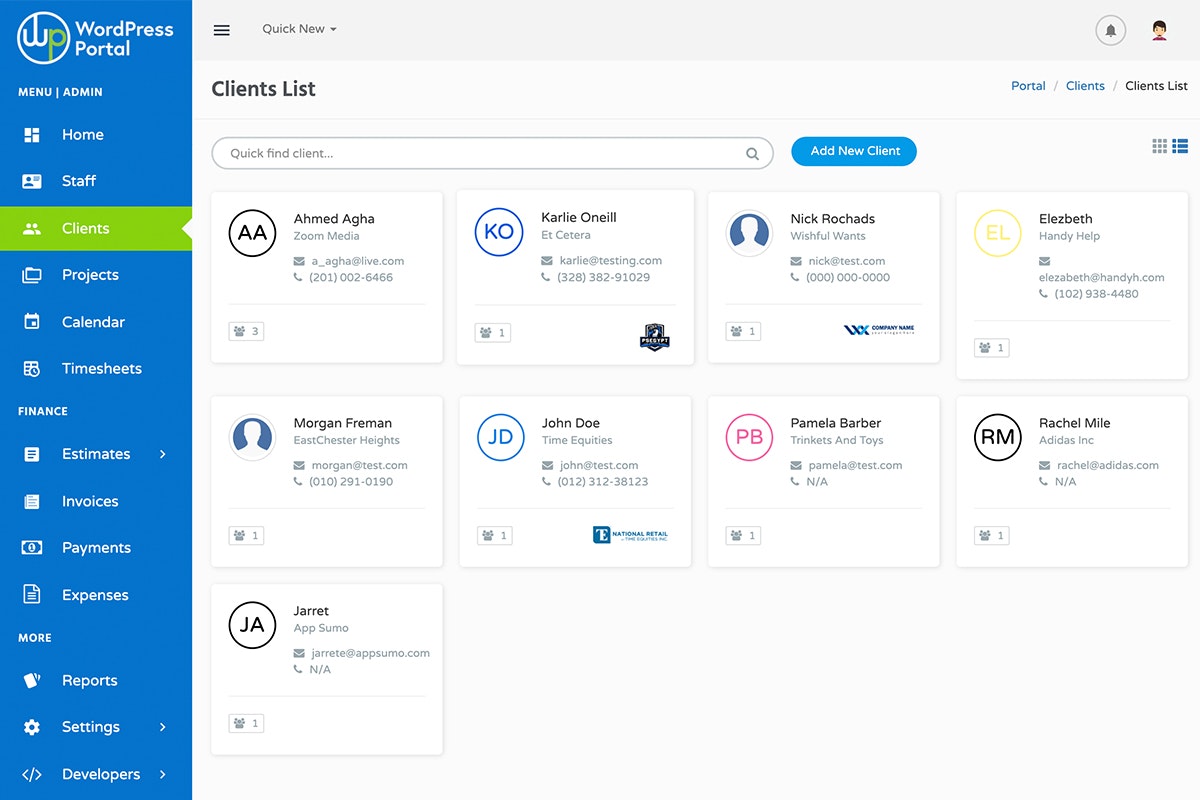Viewport: 1200px width, 800px height.
Task: Click phone (012) 312-38123
Action: [604, 481]
